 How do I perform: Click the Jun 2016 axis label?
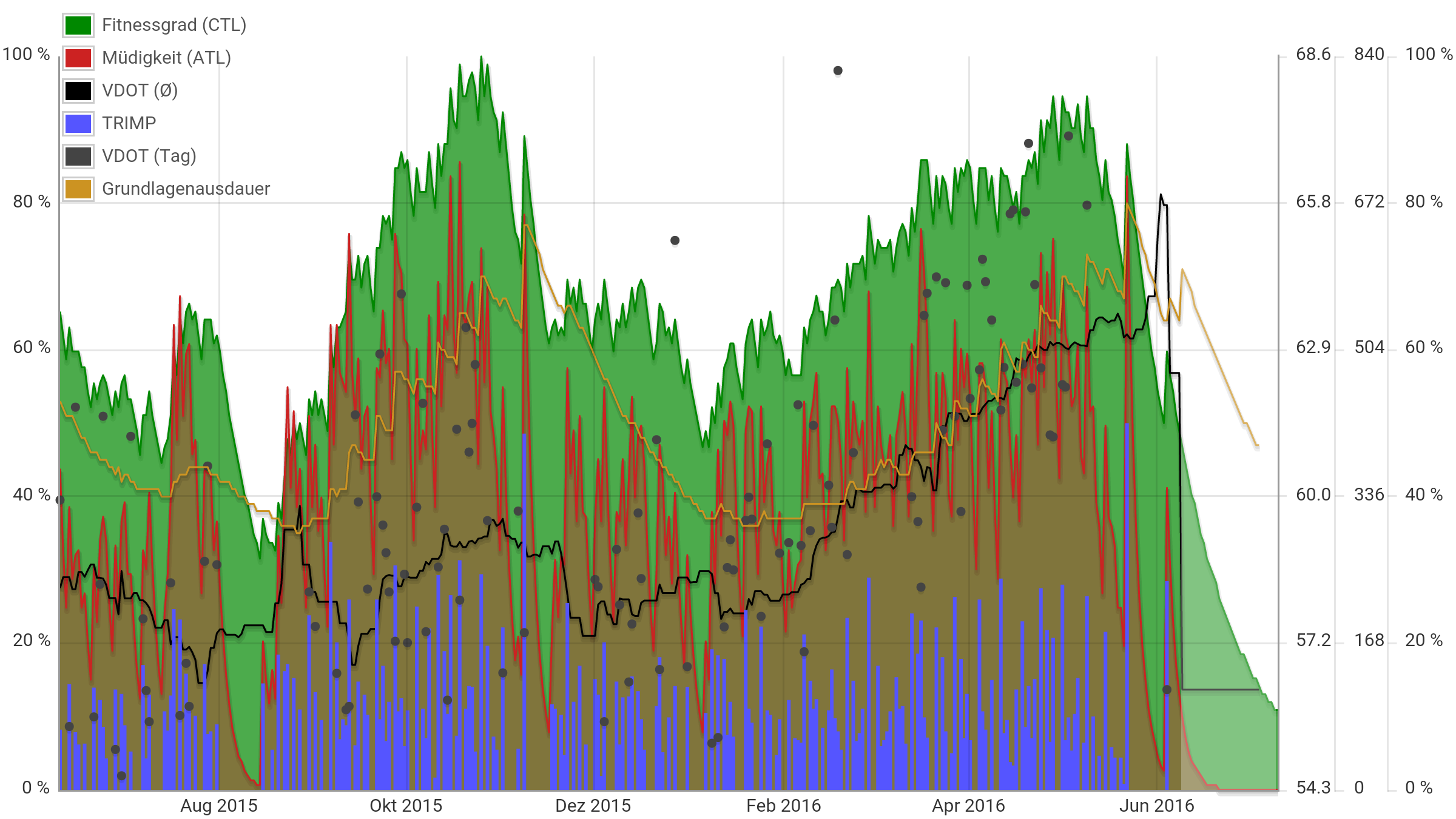[1156, 806]
